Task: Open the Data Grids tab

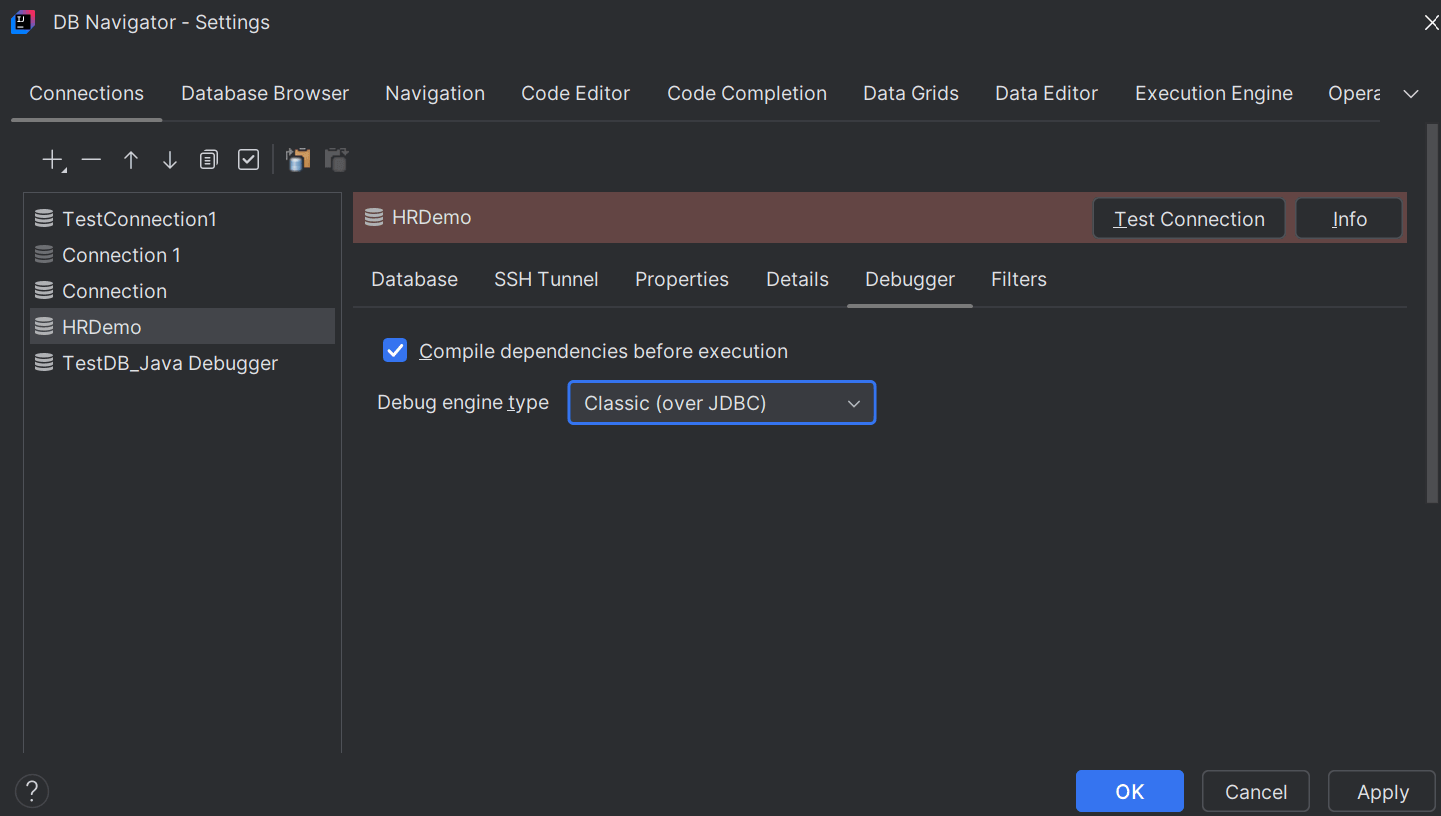Action: (x=911, y=94)
